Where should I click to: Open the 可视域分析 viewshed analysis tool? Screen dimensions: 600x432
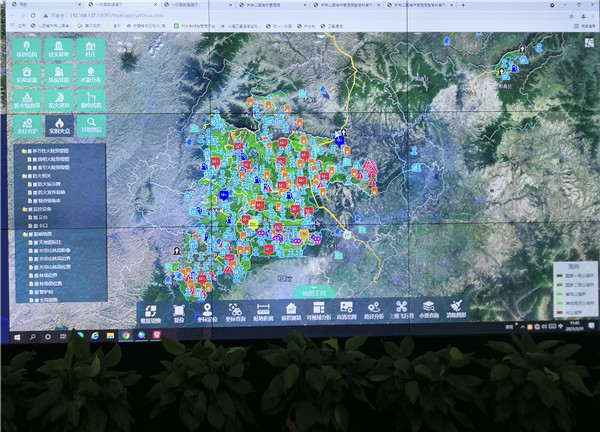click(317, 311)
